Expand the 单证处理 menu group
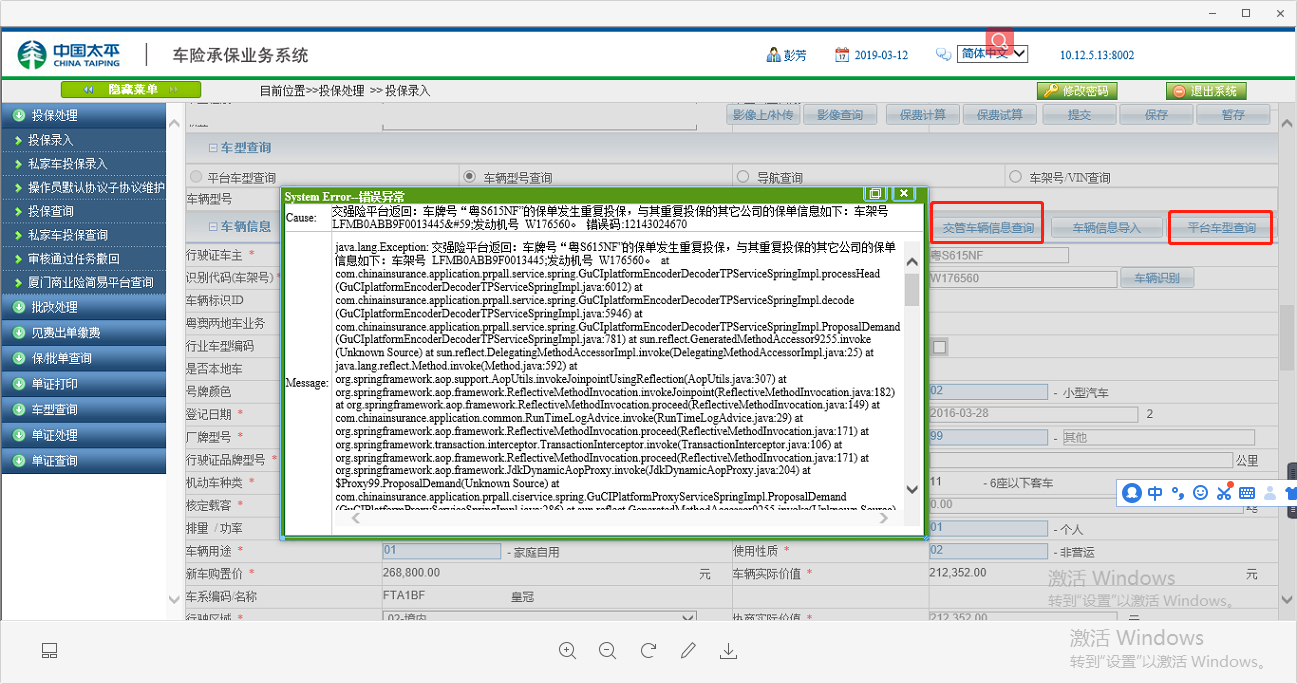This screenshot has height=684, width=1297. (x=83, y=436)
